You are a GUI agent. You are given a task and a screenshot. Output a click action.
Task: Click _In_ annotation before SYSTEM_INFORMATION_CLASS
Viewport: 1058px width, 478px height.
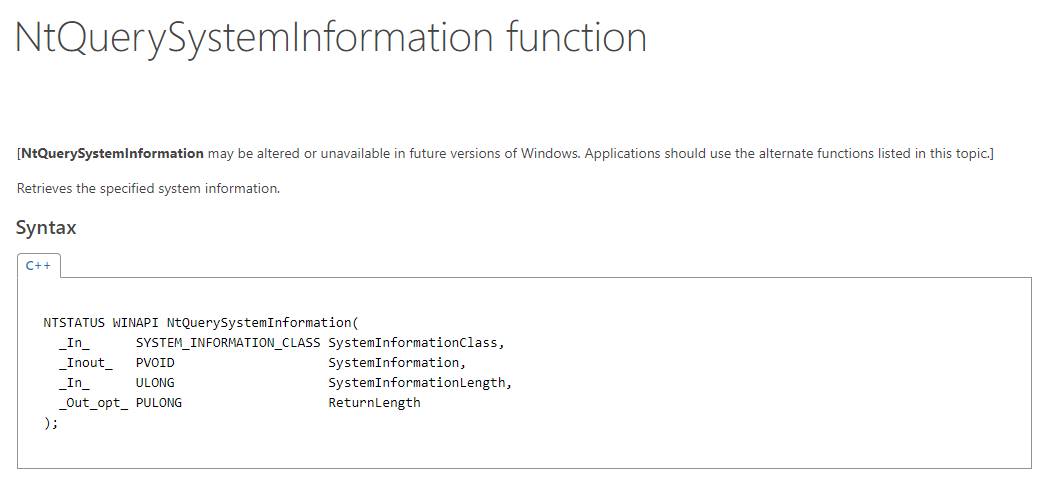point(74,343)
